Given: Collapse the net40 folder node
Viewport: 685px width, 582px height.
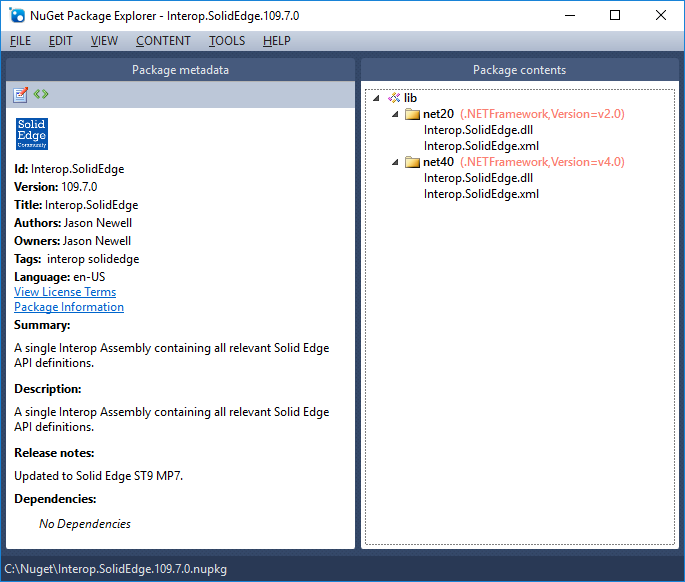Looking at the screenshot, I should point(395,163).
